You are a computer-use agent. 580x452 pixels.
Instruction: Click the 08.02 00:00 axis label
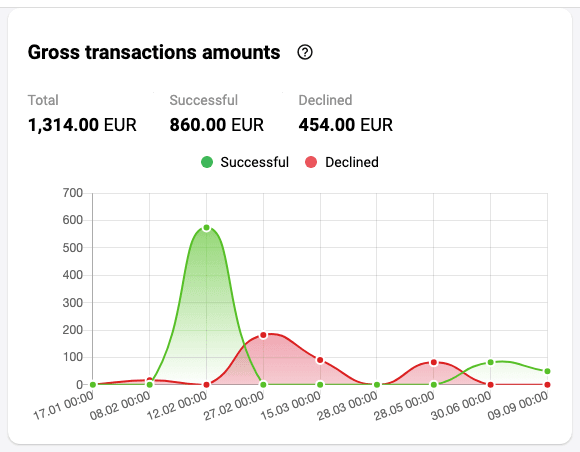click(120, 406)
